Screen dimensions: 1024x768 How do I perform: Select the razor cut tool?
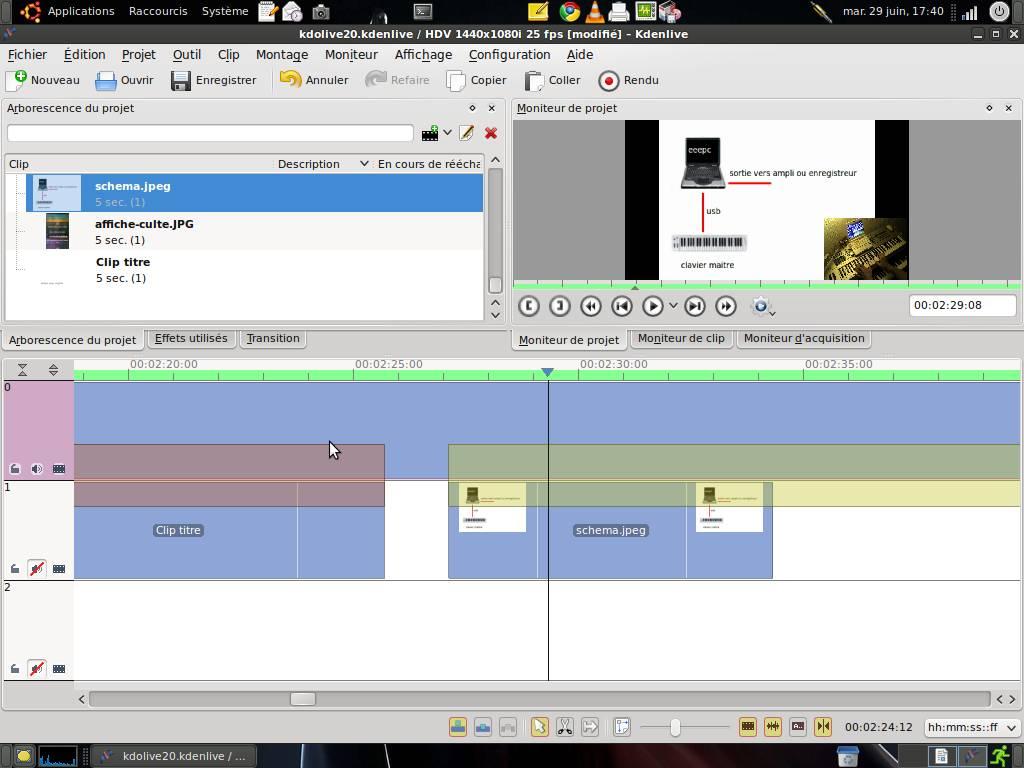pyautogui.click(x=564, y=728)
